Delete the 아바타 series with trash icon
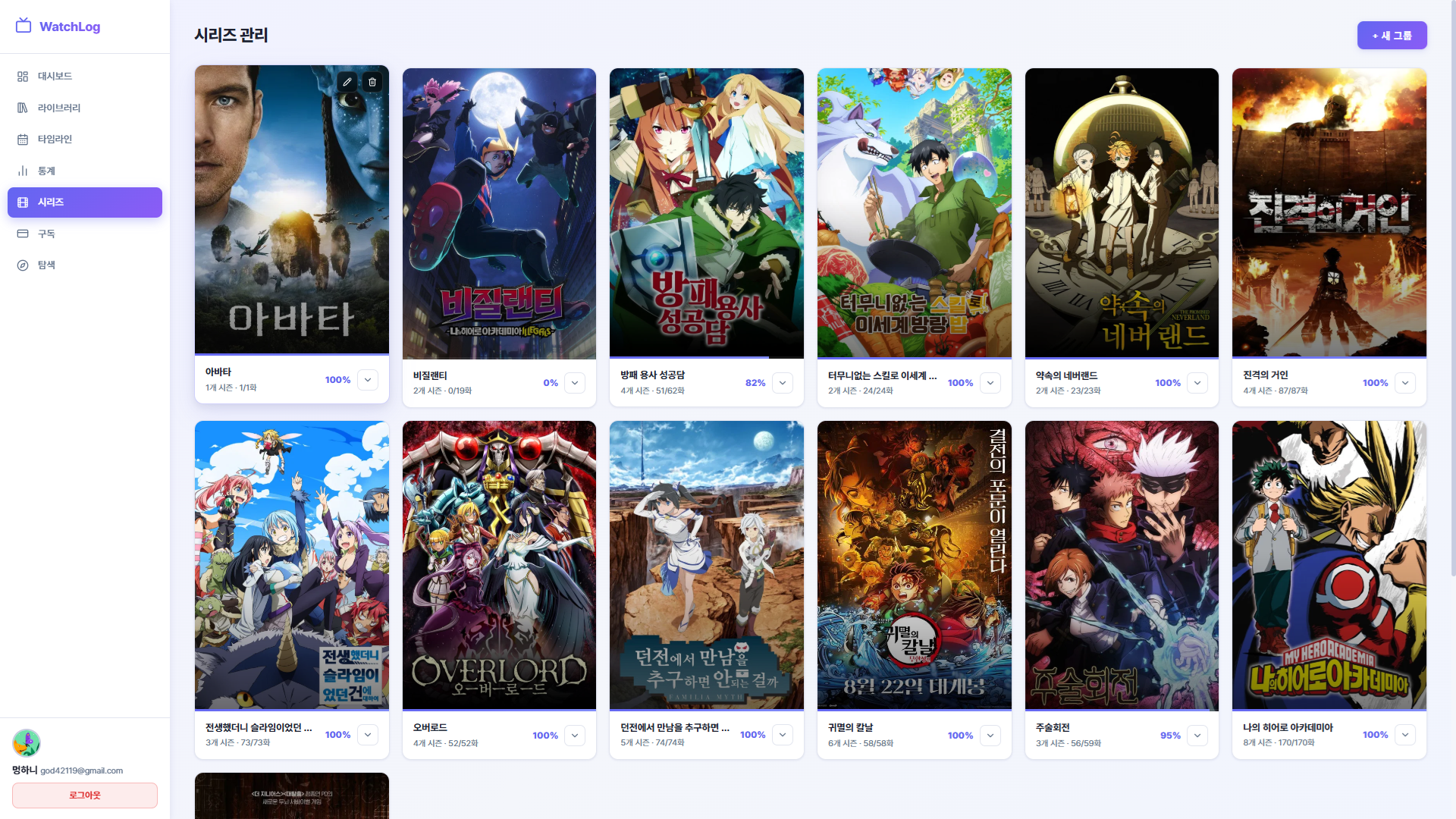 372,82
